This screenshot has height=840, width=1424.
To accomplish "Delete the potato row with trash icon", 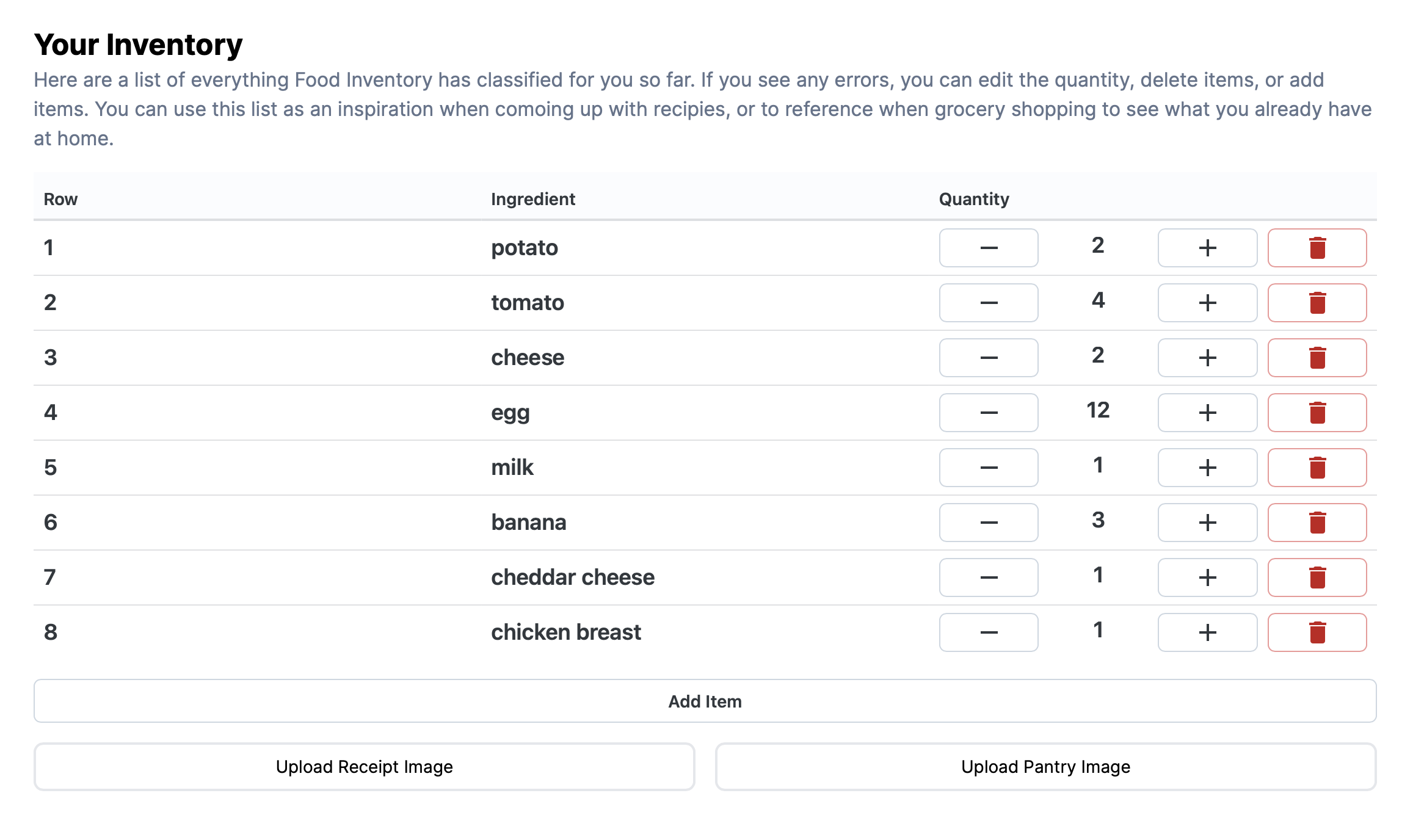I will coord(1317,248).
